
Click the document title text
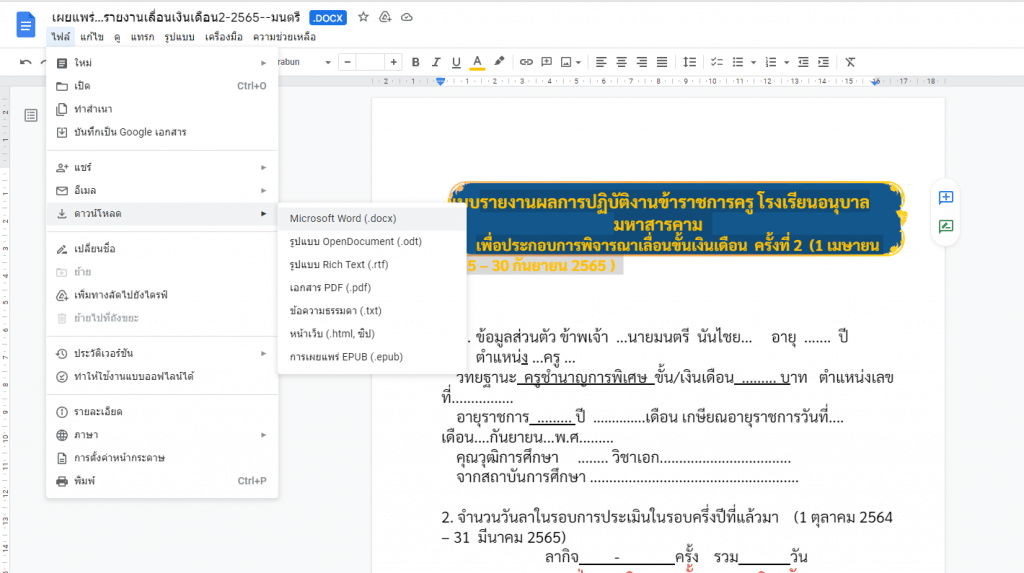tap(176, 18)
